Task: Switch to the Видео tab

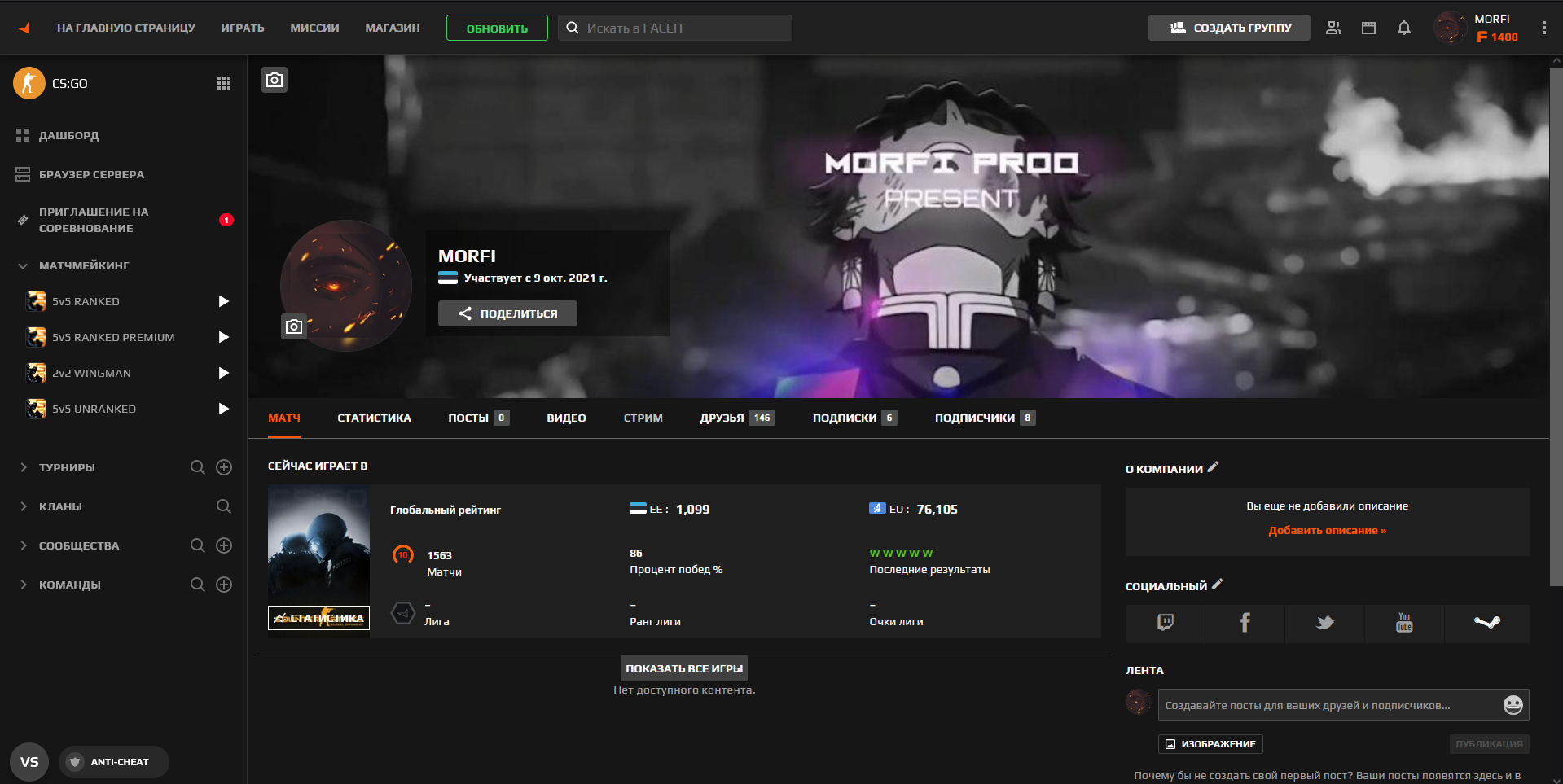Action: (566, 418)
